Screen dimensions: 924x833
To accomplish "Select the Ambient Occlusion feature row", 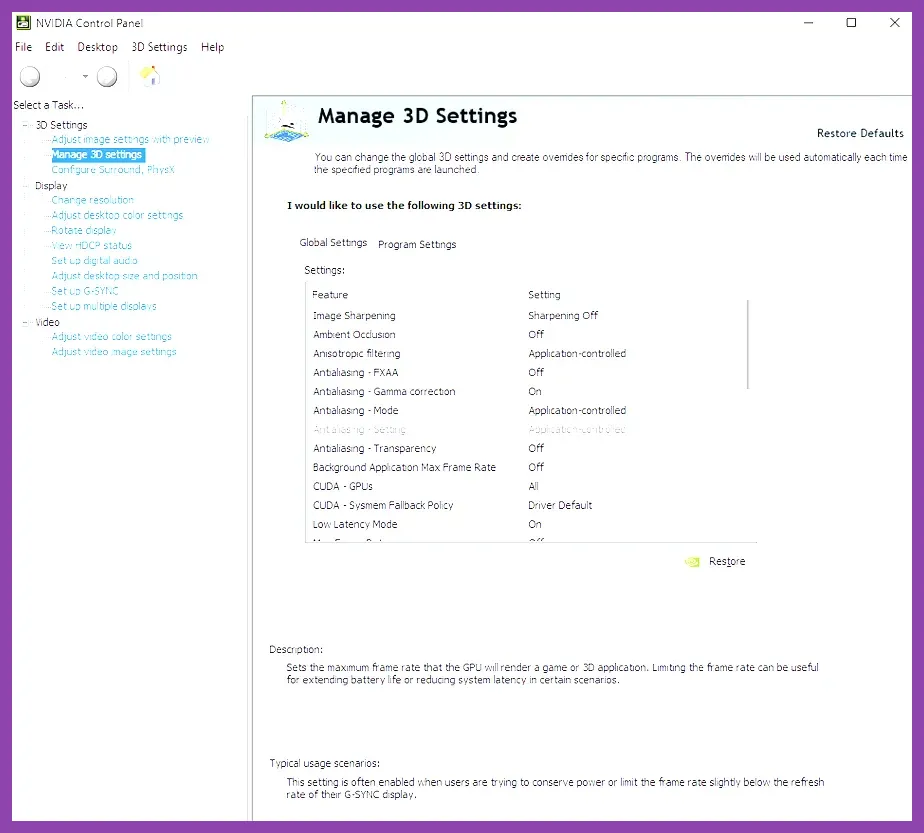I will click(x=526, y=335).
